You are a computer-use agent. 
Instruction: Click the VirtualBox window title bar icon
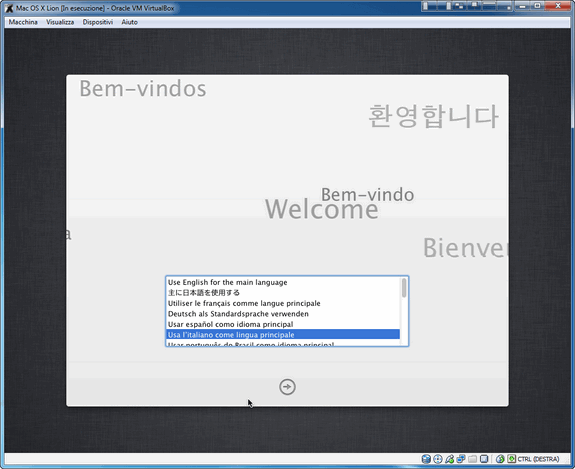click(9, 8)
